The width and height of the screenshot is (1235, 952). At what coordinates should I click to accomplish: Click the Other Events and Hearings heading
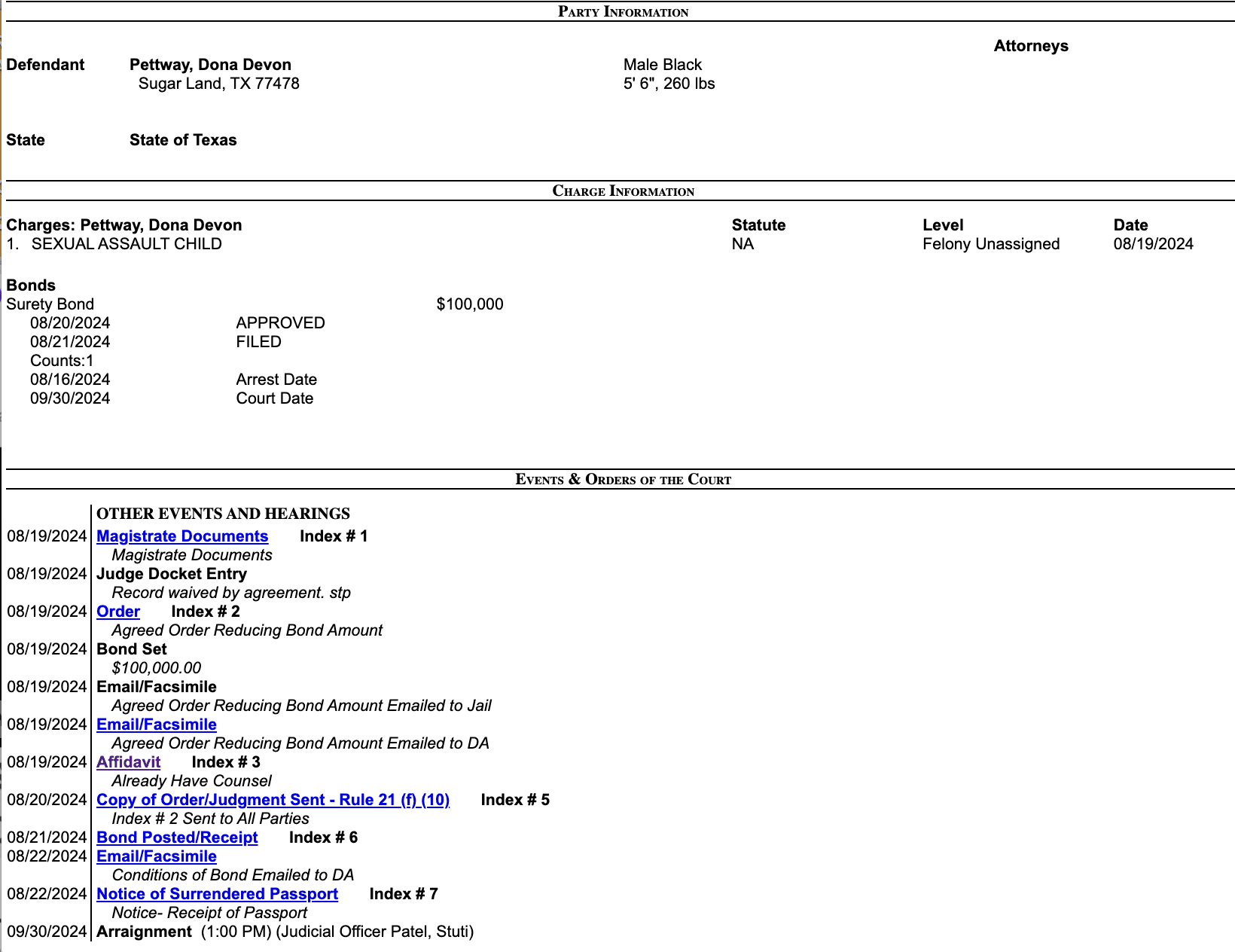coord(223,514)
